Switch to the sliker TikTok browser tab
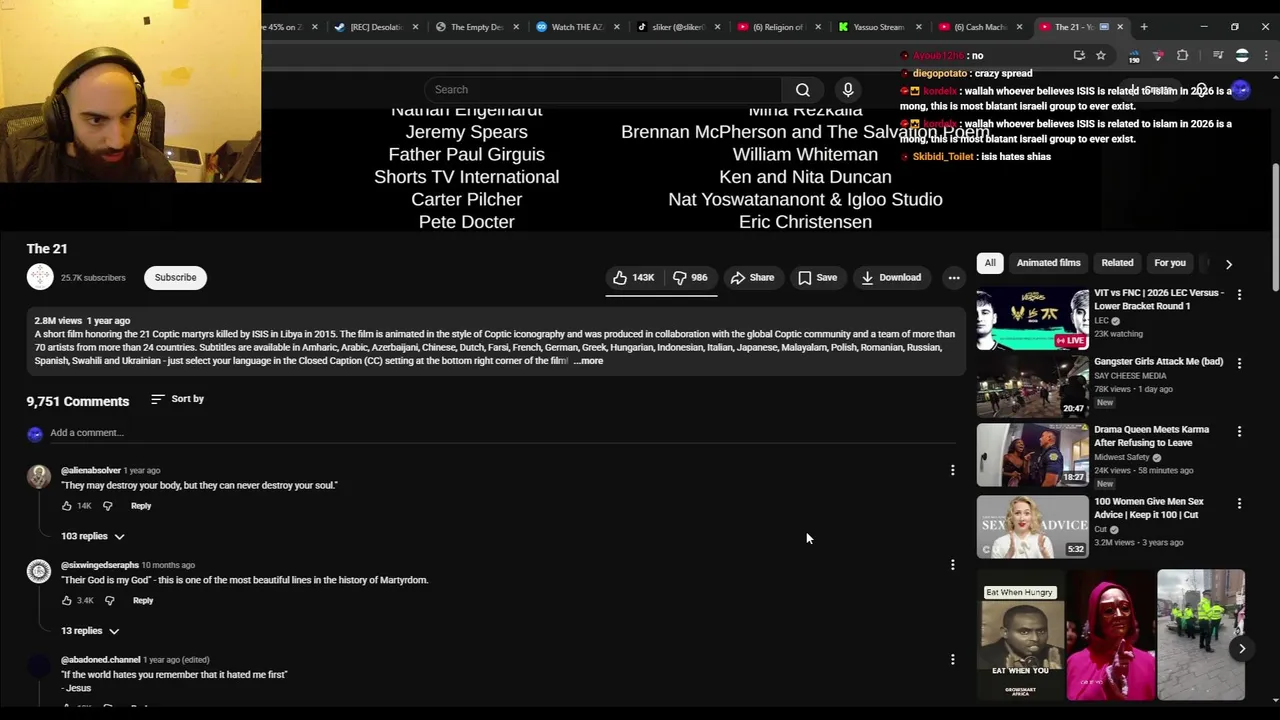The height and width of the screenshot is (720, 1280). [678, 27]
